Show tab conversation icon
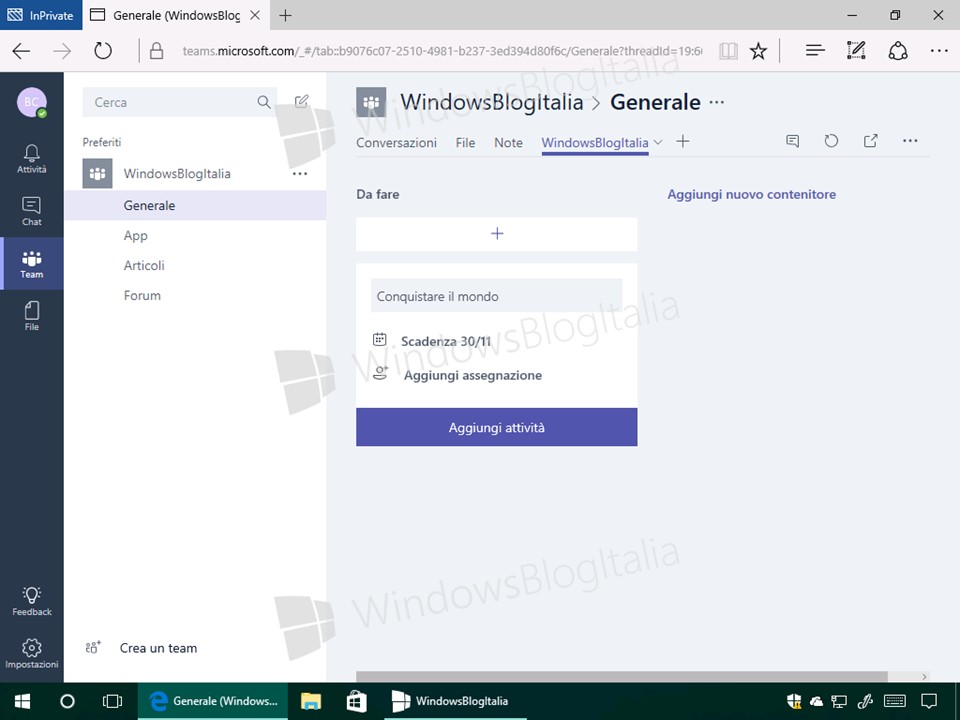 point(792,141)
